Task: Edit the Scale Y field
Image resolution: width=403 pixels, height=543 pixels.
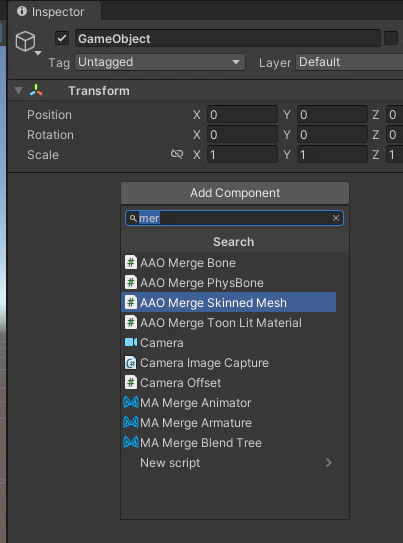Action: point(332,154)
